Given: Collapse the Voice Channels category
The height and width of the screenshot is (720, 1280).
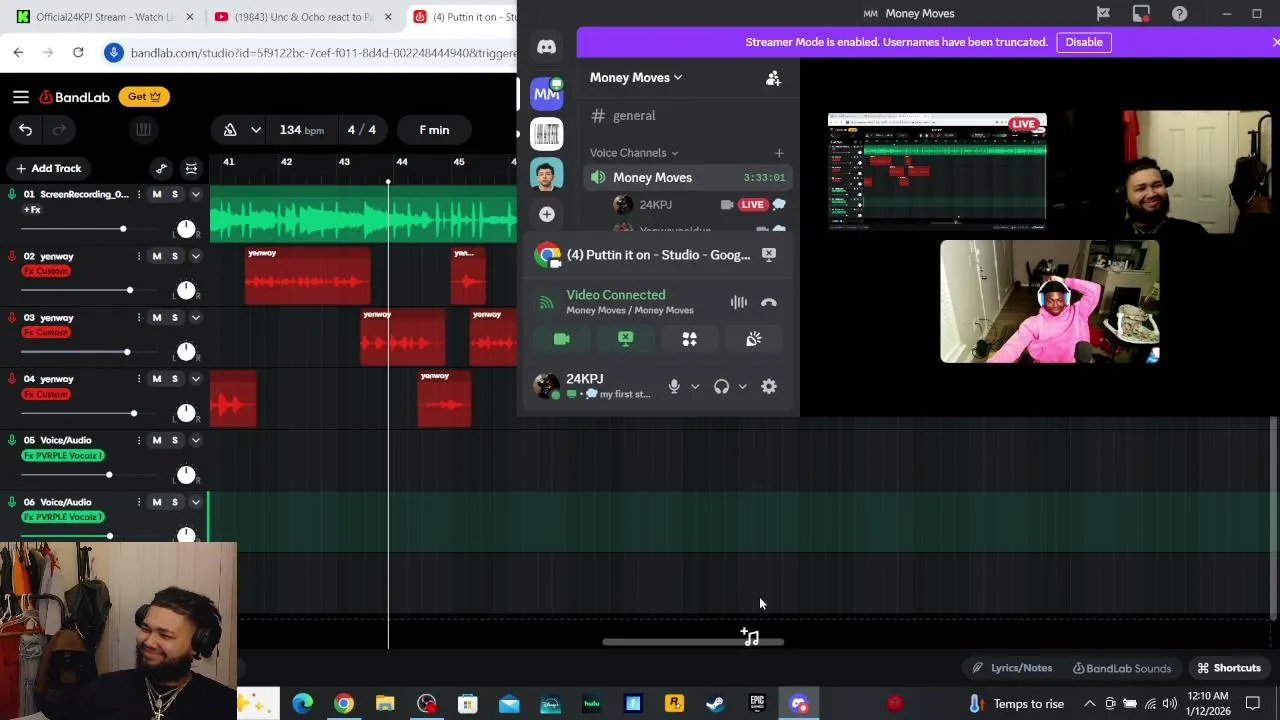Looking at the screenshot, I should click(x=634, y=153).
